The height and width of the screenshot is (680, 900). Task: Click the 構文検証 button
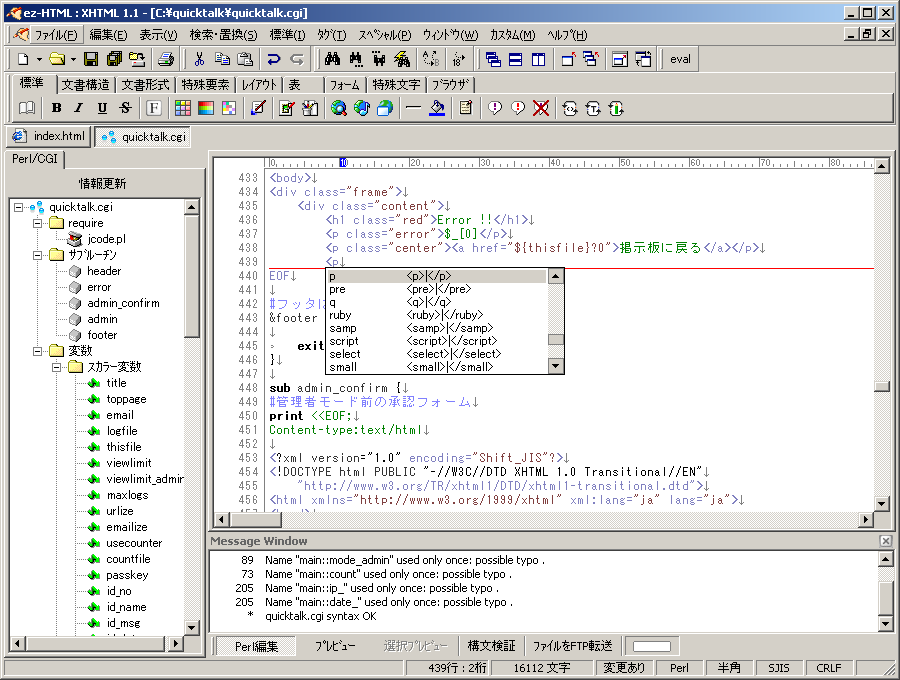coord(491,646)
